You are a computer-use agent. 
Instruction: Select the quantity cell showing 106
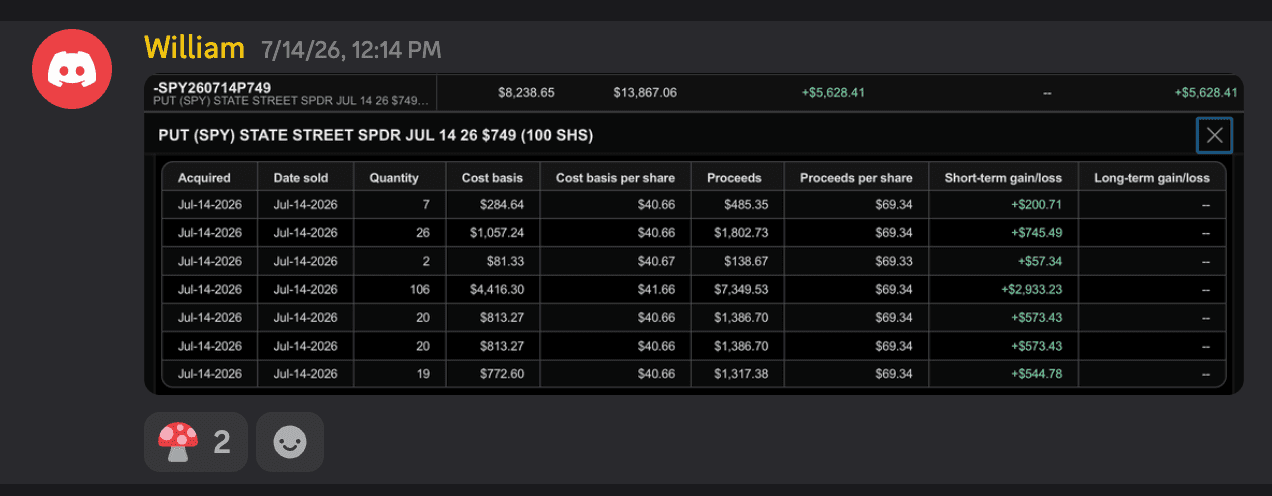pos(419,290)
